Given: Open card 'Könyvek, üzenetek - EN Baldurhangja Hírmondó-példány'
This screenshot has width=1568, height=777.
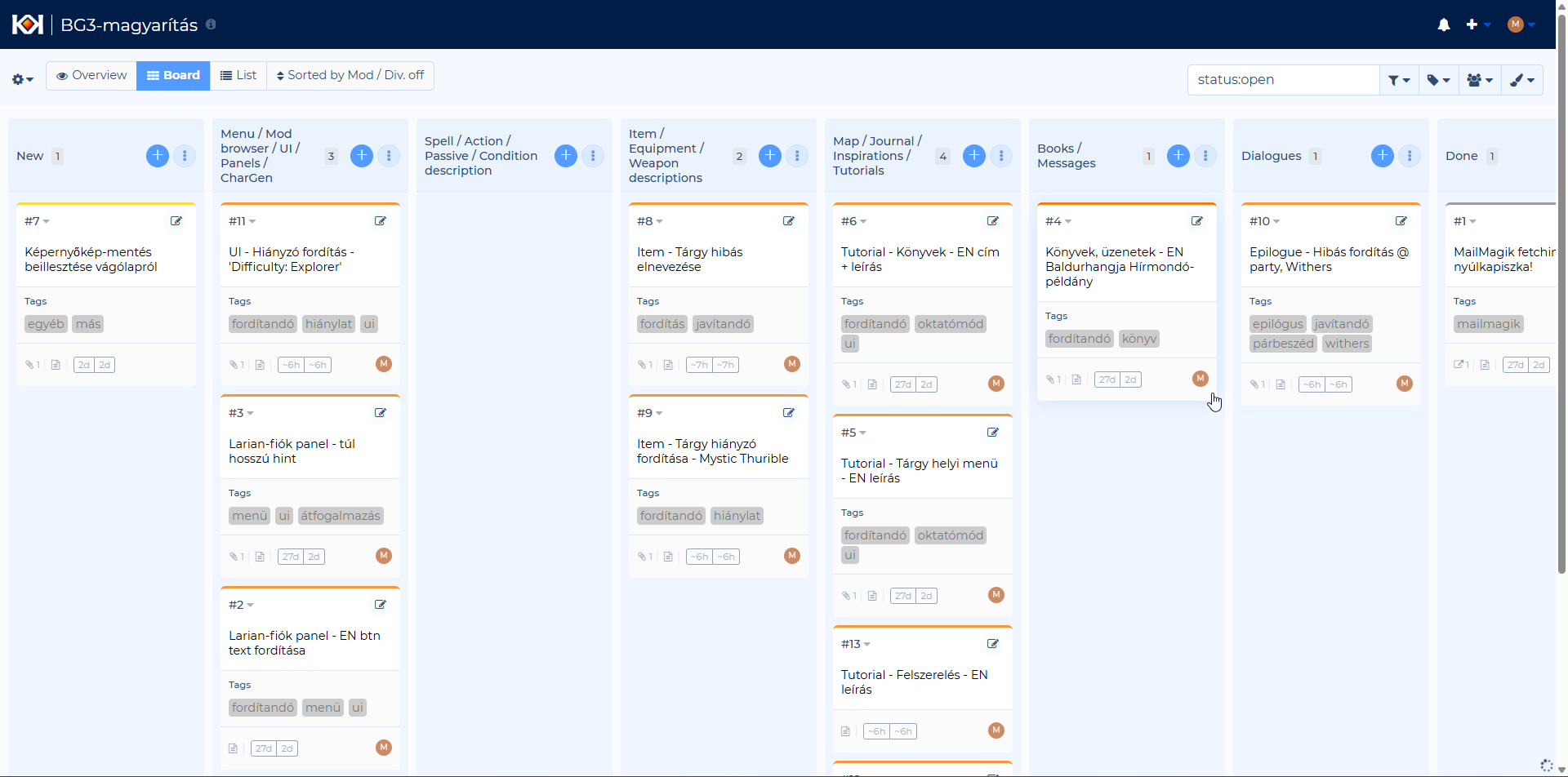Looking at the screenshot, I should (1120, 267).
